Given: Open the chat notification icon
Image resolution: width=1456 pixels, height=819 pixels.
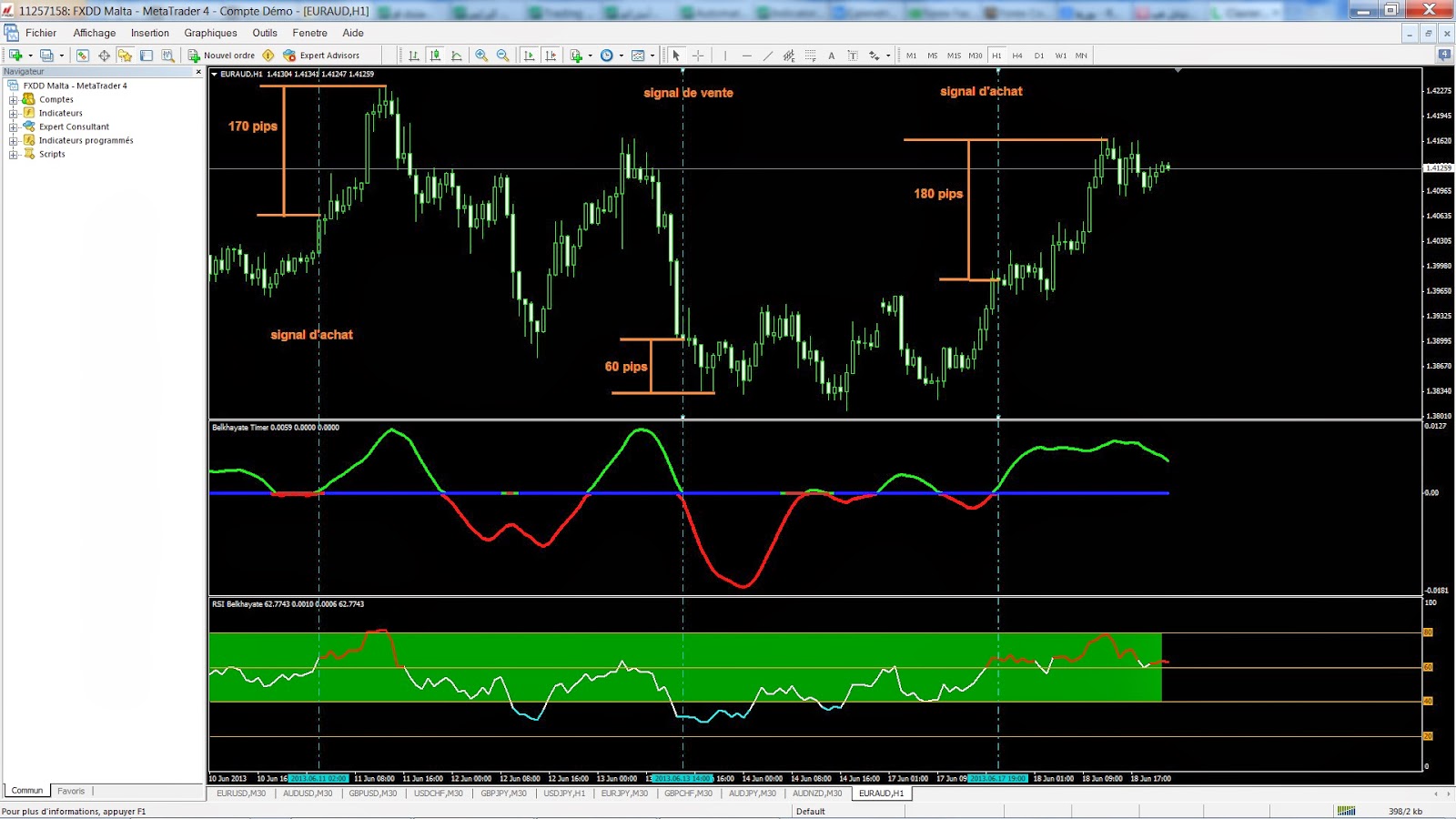Looking at the screenshot, I should tap(1444, 56).
